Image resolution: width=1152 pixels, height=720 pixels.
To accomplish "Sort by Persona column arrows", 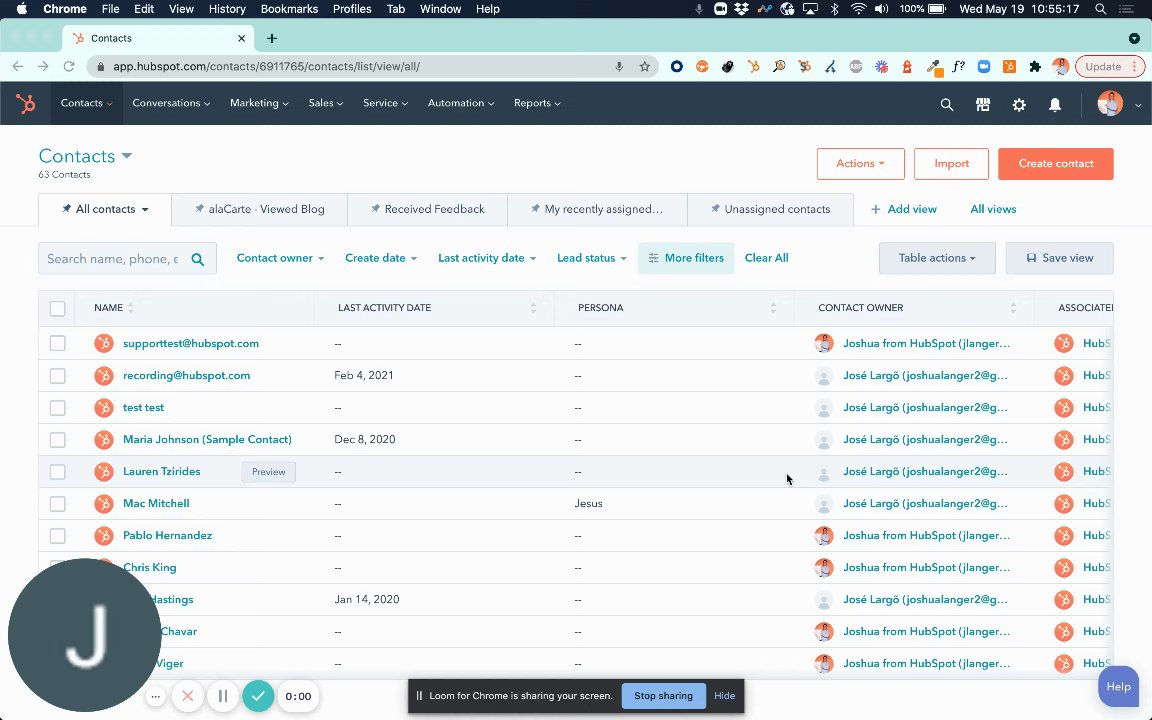I will [x=773, y=308].
